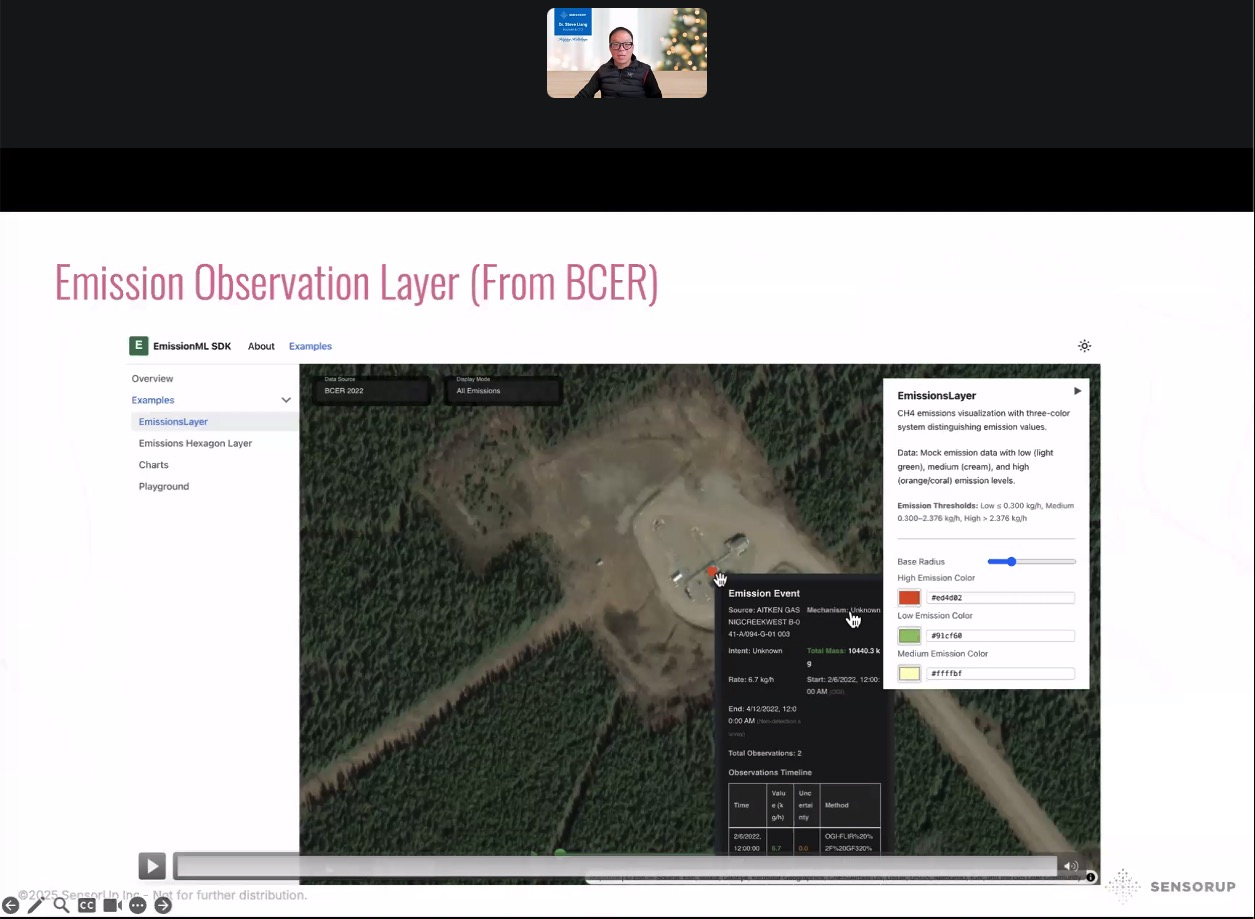This screenshot has width=1255, height=919.
Task: Open the Display Mode All Emissions dropdown
Action: 503,390
